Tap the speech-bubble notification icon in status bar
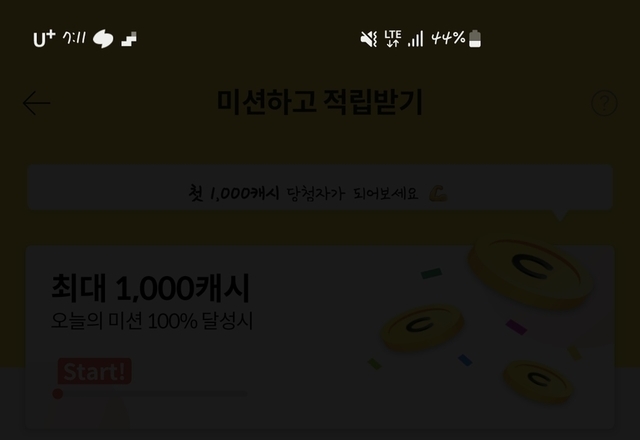 click(103, 39)
